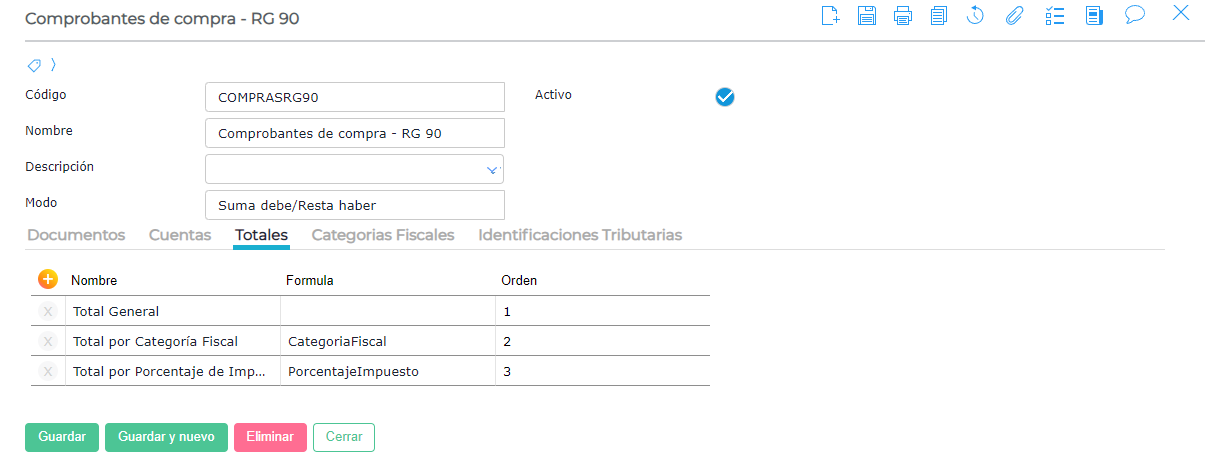Image resolution: width=1205 pixels, height=457 pixels.
Task: Remove the Total General row
Action: [47, 312]
